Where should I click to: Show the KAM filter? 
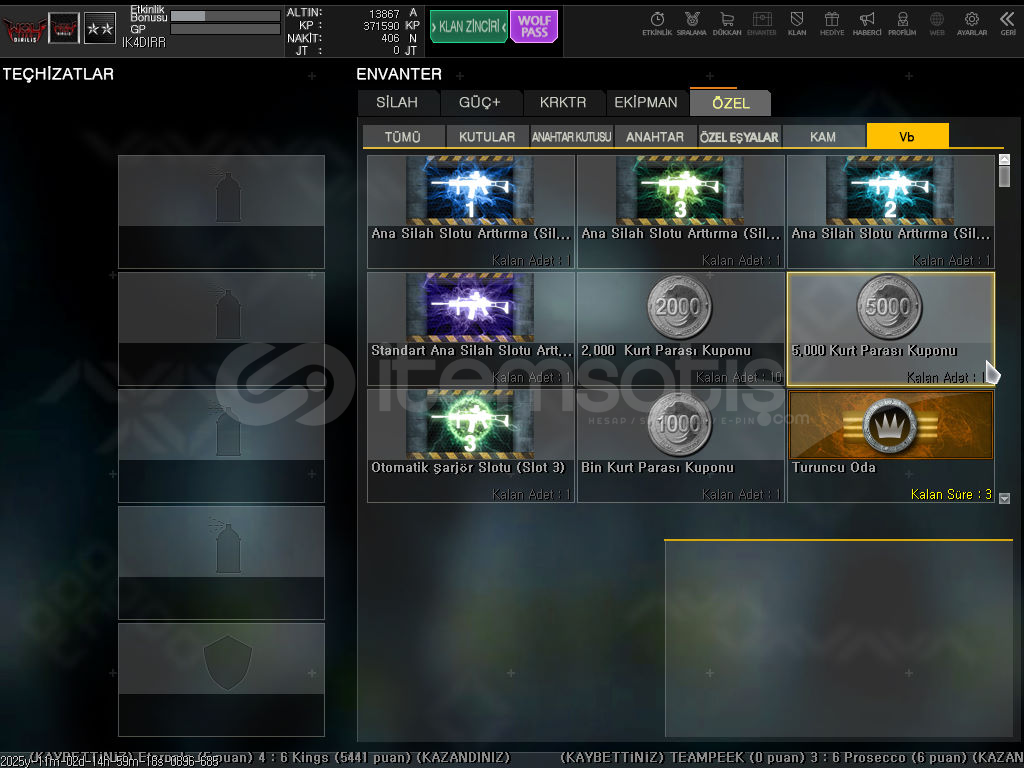point(823,136)
